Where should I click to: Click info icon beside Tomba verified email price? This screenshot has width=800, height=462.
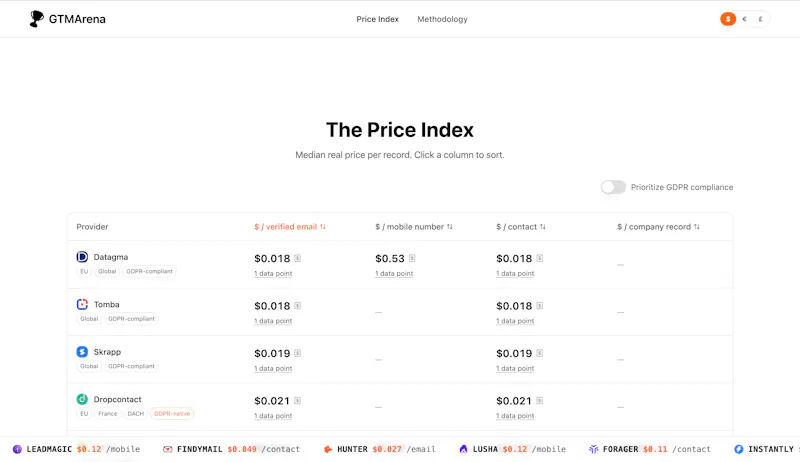[x=297, y=305]
